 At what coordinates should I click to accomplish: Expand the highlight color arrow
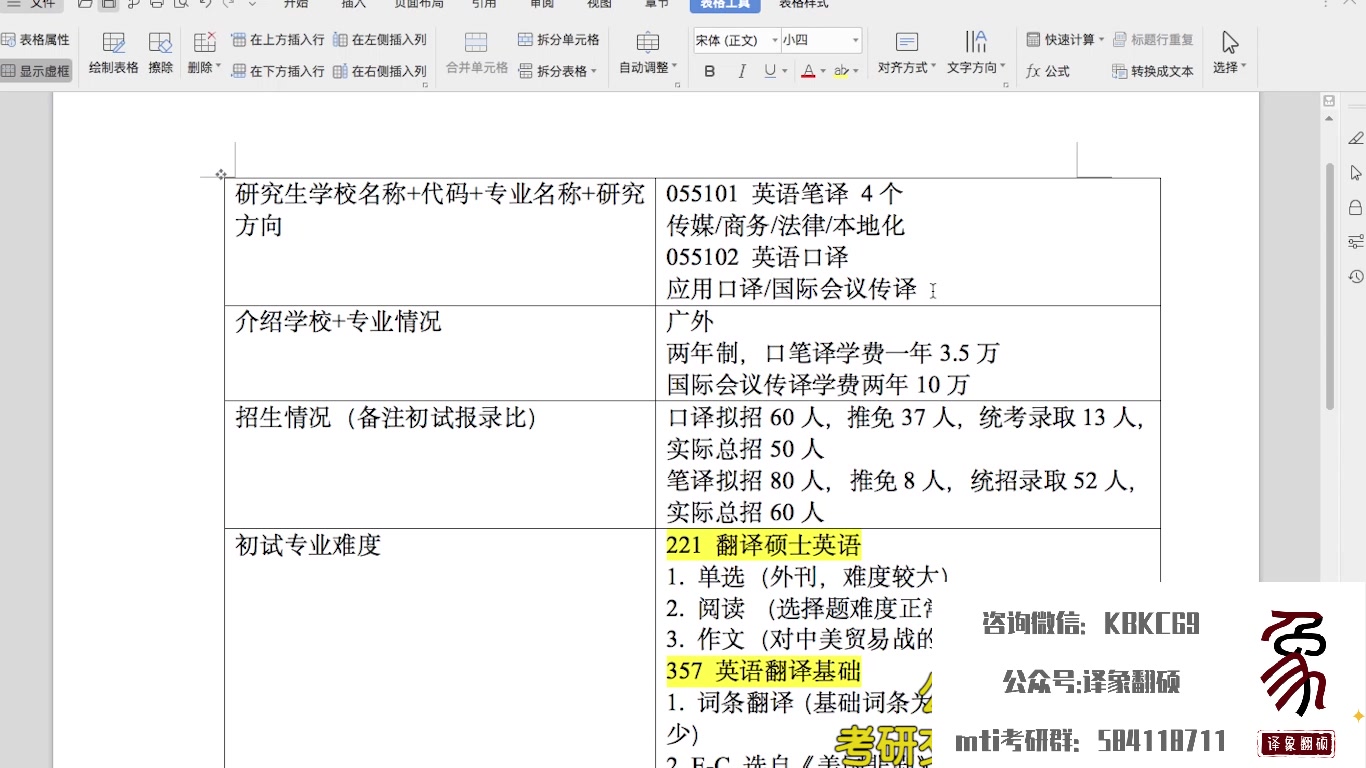coord(856,71)
